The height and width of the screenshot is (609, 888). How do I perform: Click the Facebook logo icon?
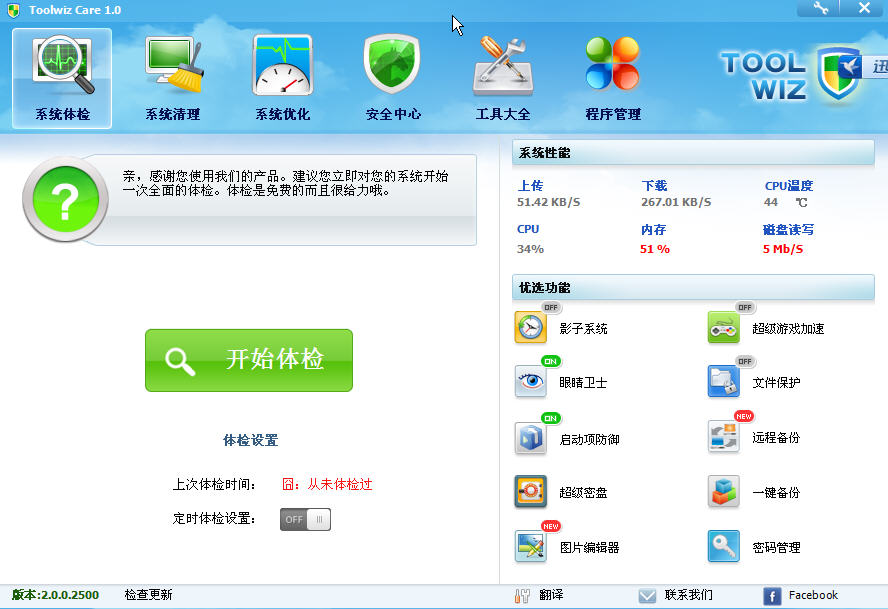click(x=772, y=596)
